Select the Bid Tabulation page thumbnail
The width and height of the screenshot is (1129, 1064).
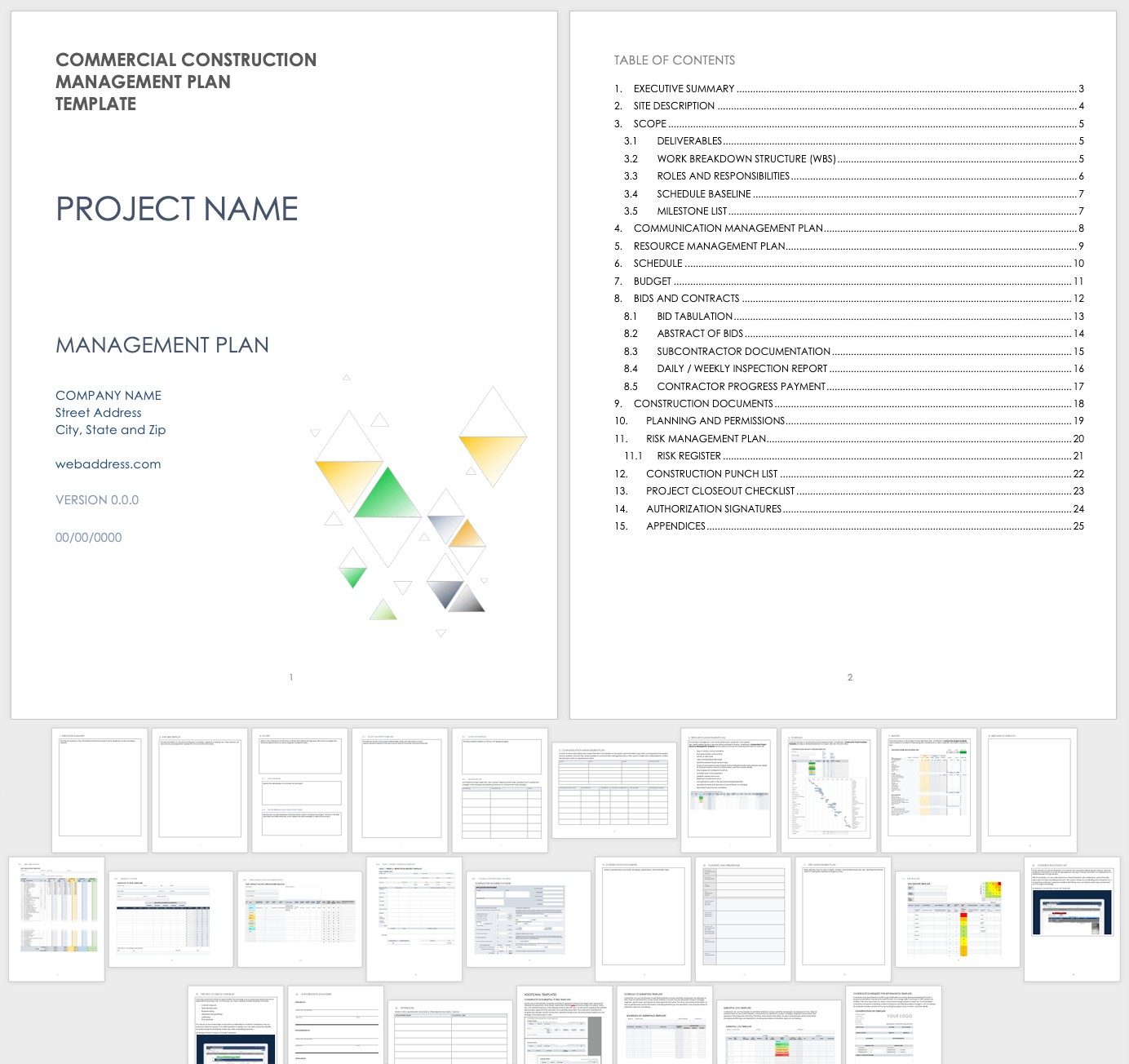tap(56, 919)
